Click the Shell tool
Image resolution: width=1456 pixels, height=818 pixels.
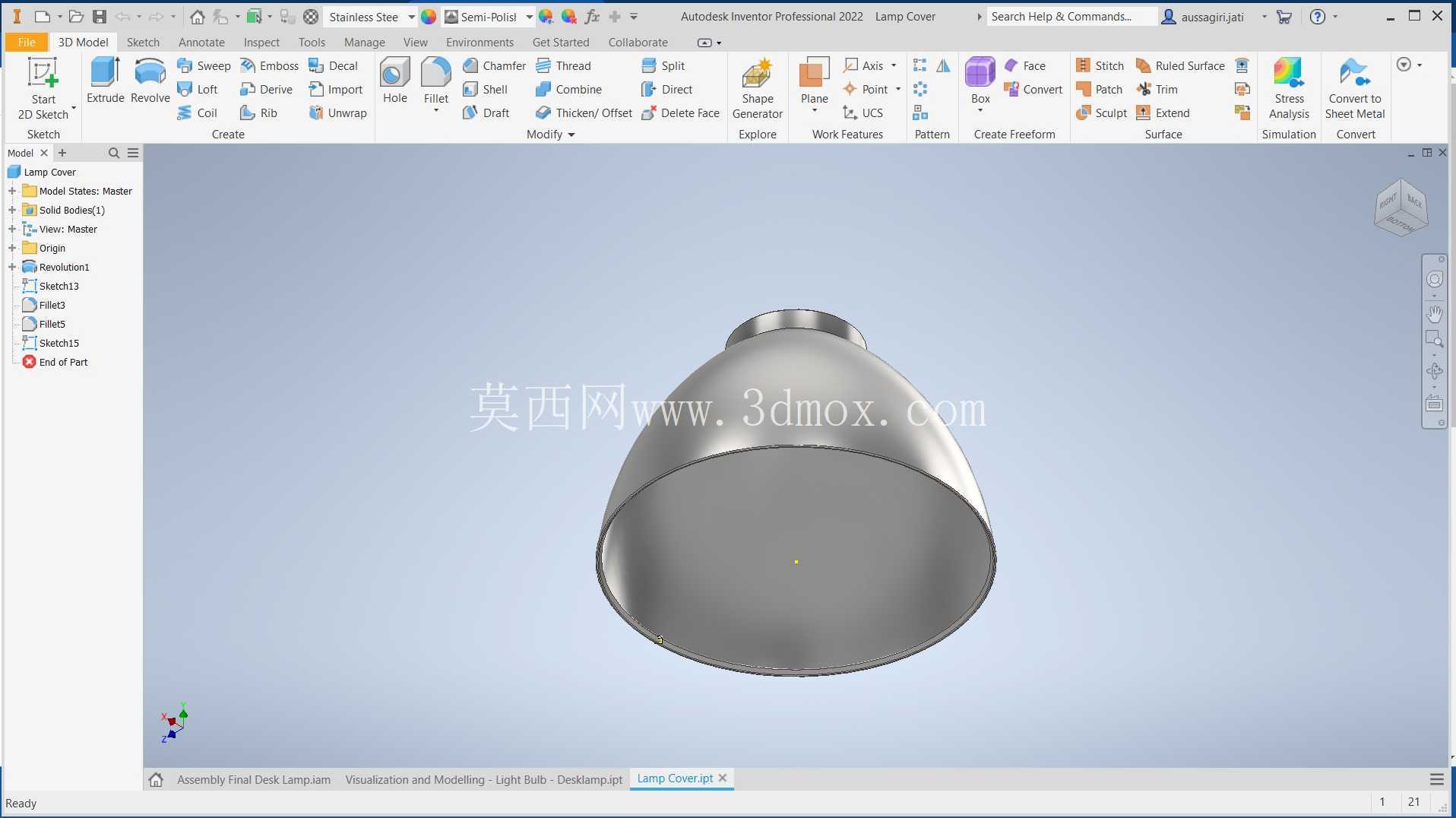click(x=485, y=90)
